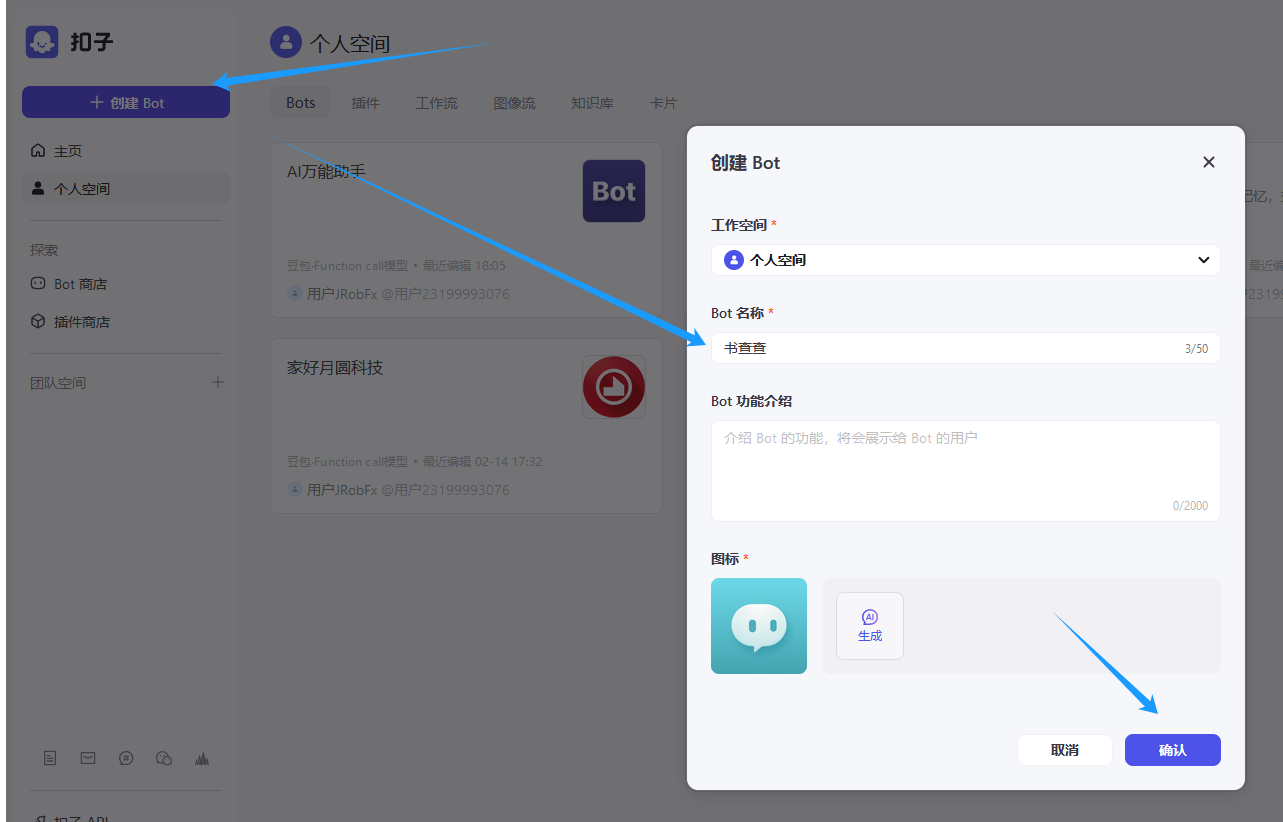Click the document icon in sidebar footer
Screen dimensions: 1283x822
(50, 758)
